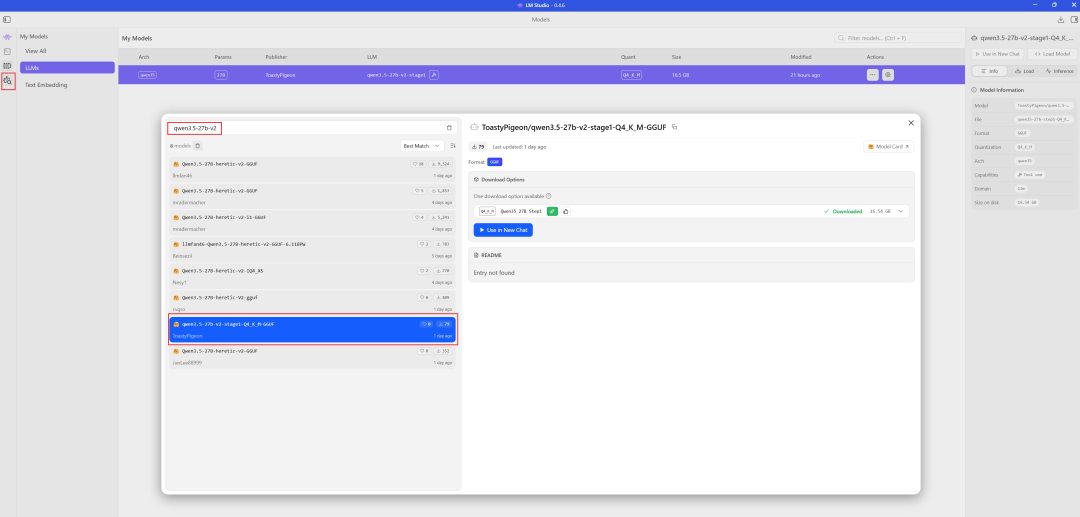Open the Model Card link
The height and width of the screenshot is (517, 1080).
click(x=888, y=147)
